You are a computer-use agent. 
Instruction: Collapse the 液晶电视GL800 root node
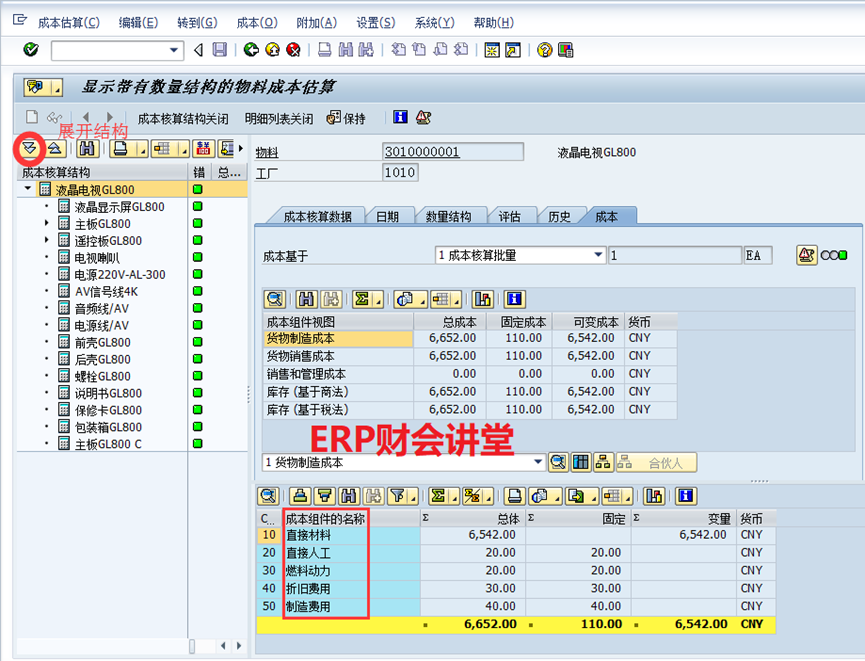coord(28,189)
